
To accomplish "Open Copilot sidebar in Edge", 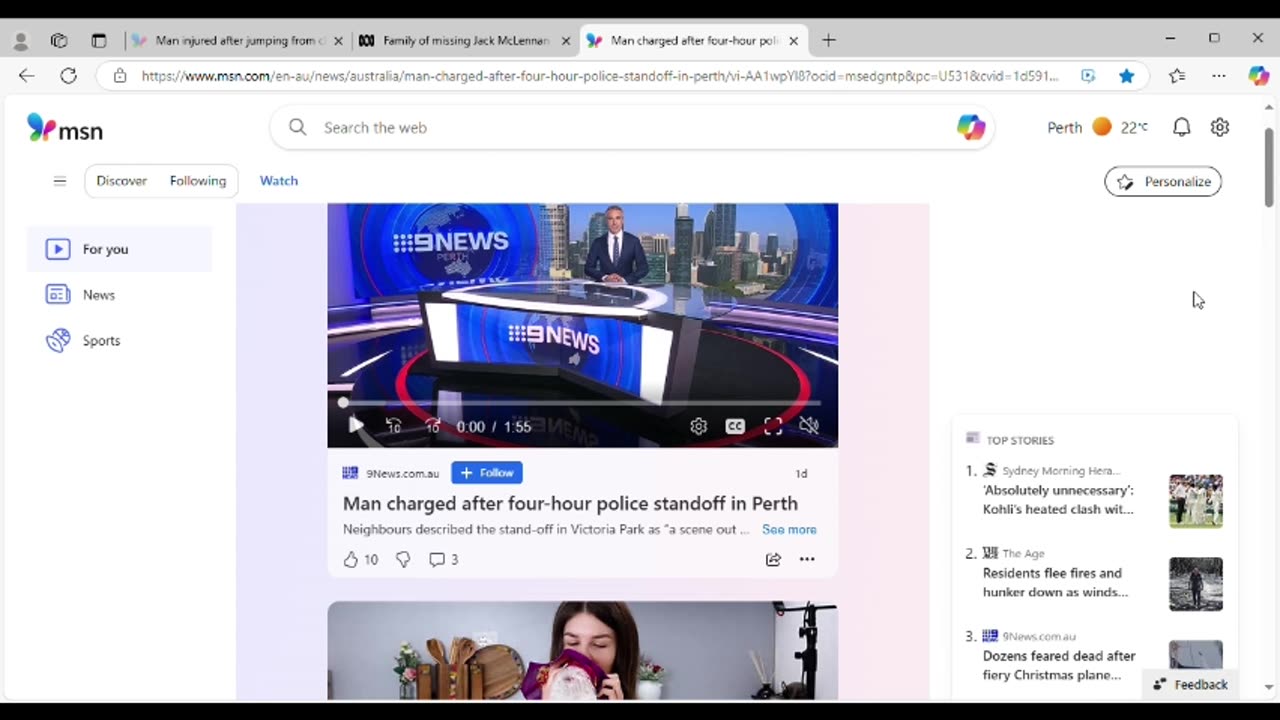I will pyautogui.click(x=1258, y=76).
